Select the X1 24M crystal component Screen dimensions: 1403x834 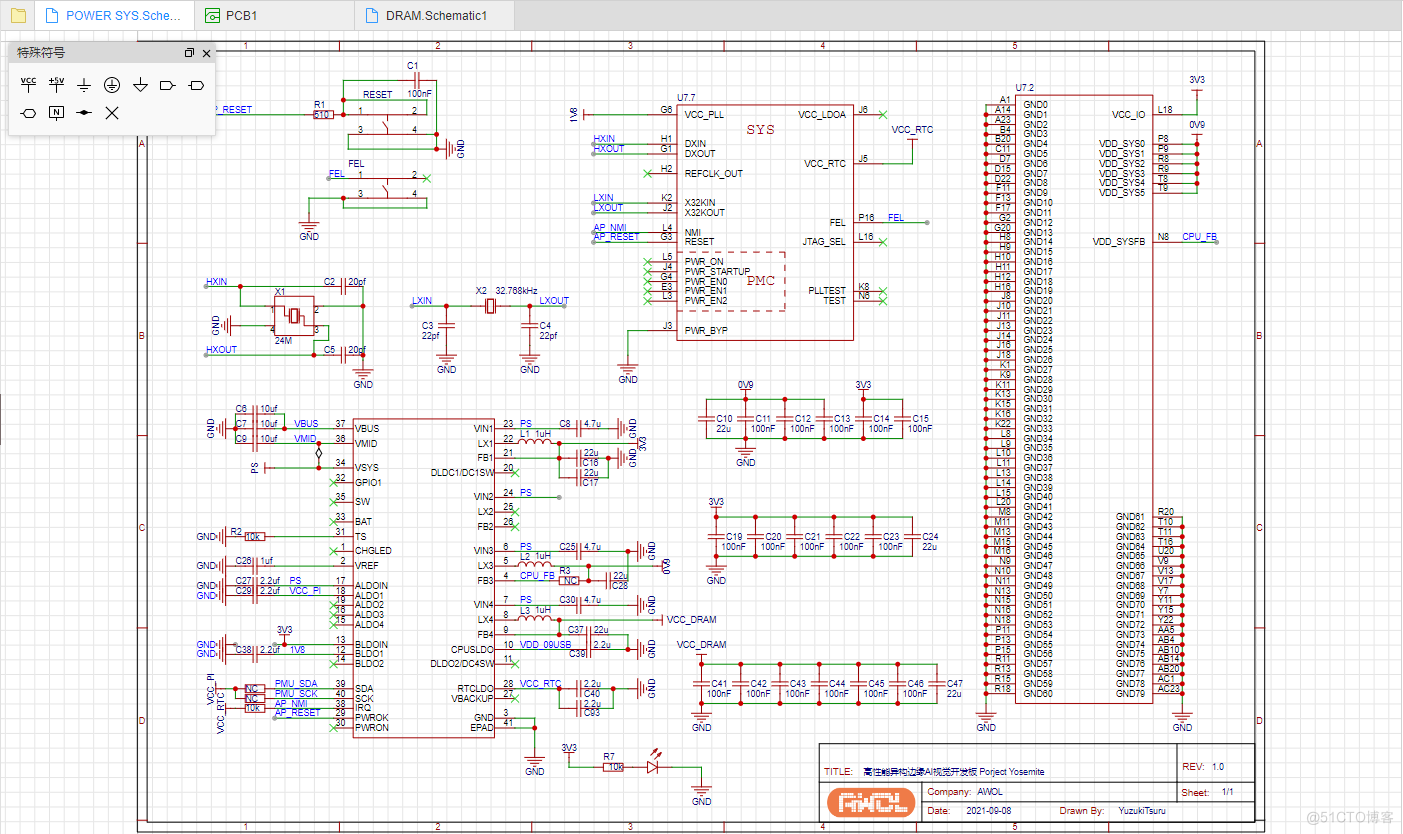point(294,316)
